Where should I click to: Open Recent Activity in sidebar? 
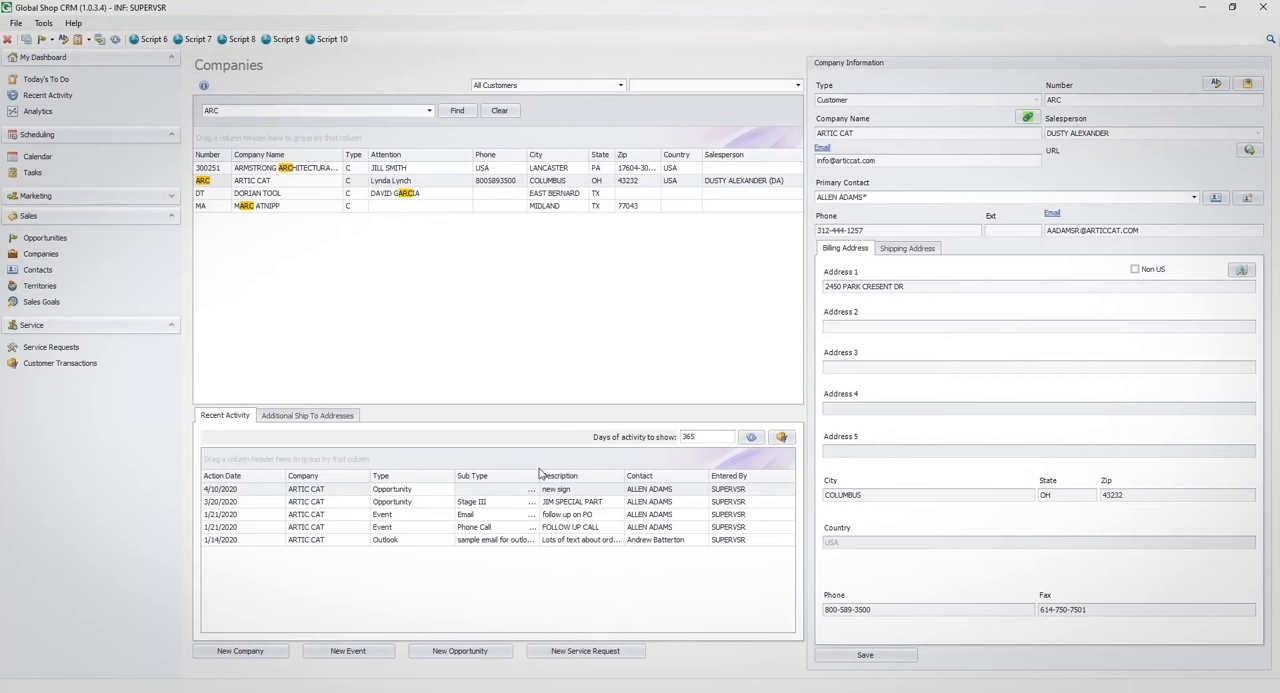tap(47, 95)
